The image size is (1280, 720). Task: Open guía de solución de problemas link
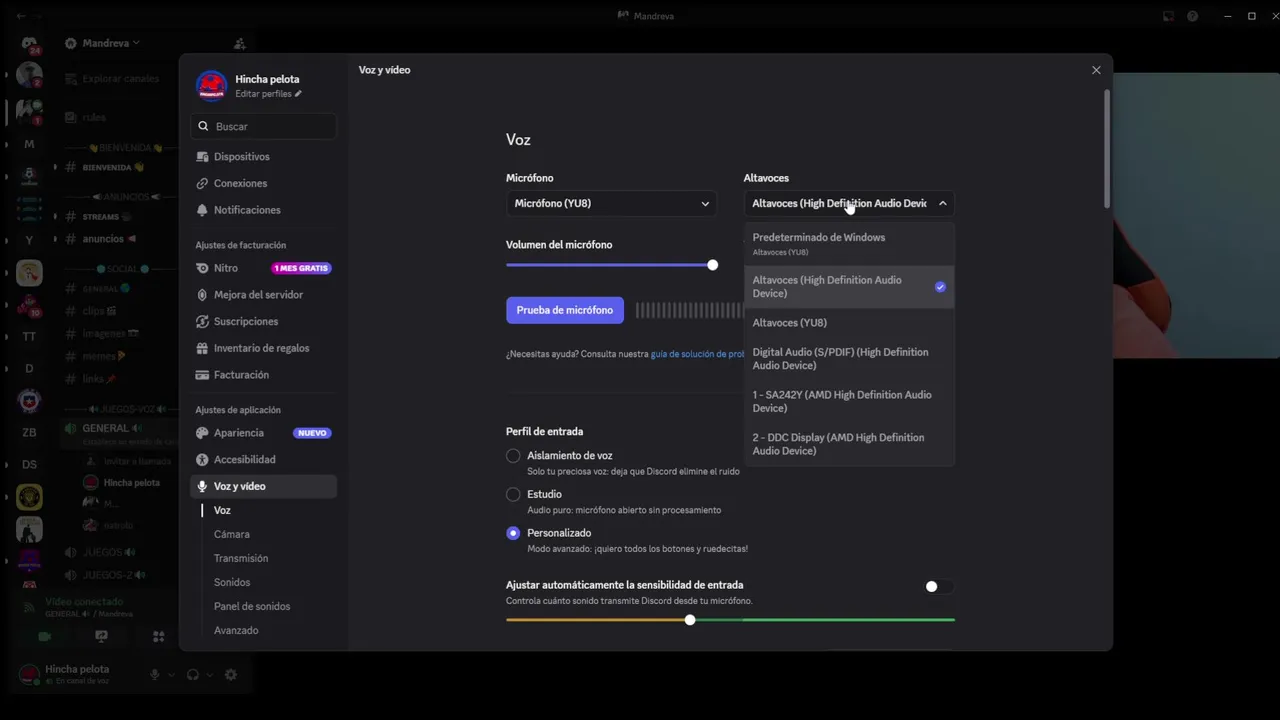click(x=698, y=354)
